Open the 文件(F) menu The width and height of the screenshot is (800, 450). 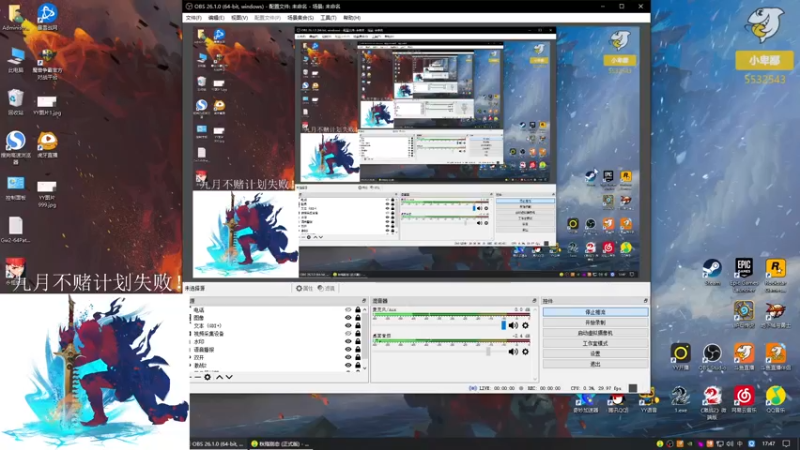tap(193, 18)
